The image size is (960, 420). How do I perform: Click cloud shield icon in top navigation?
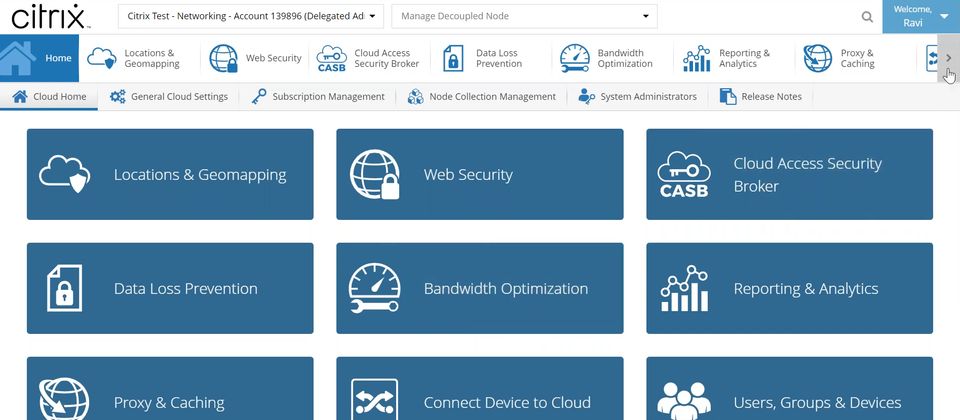(x=102, y=58)
